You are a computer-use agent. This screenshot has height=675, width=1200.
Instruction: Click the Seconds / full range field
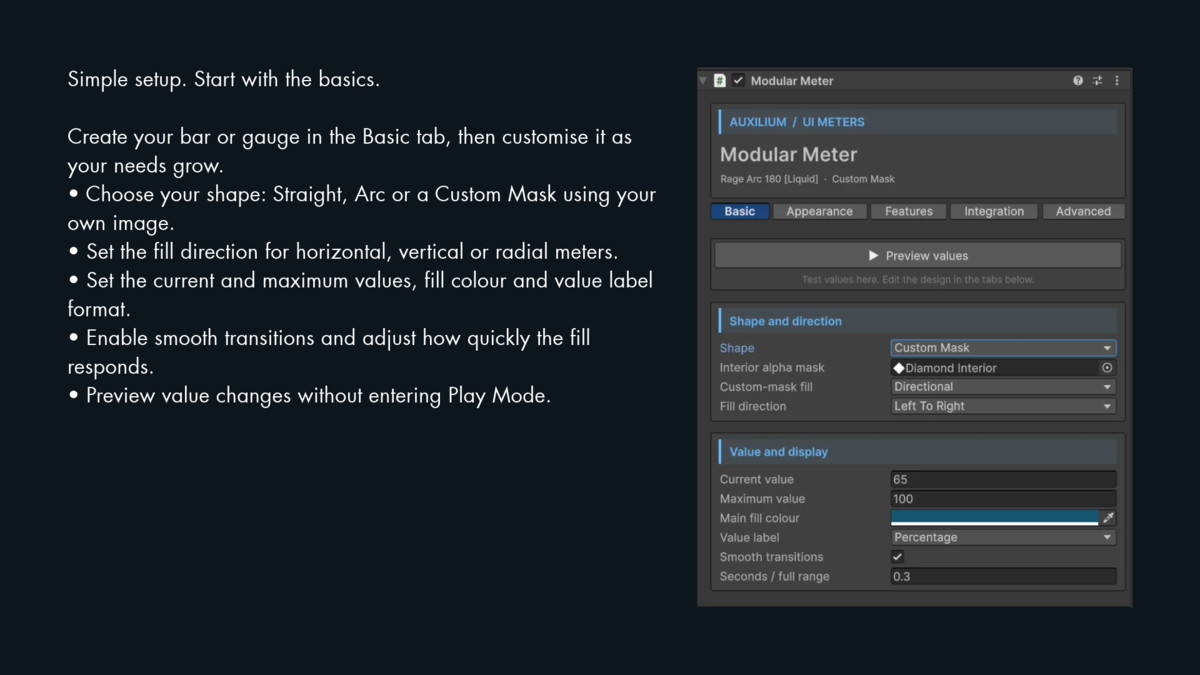[1003, 577]
